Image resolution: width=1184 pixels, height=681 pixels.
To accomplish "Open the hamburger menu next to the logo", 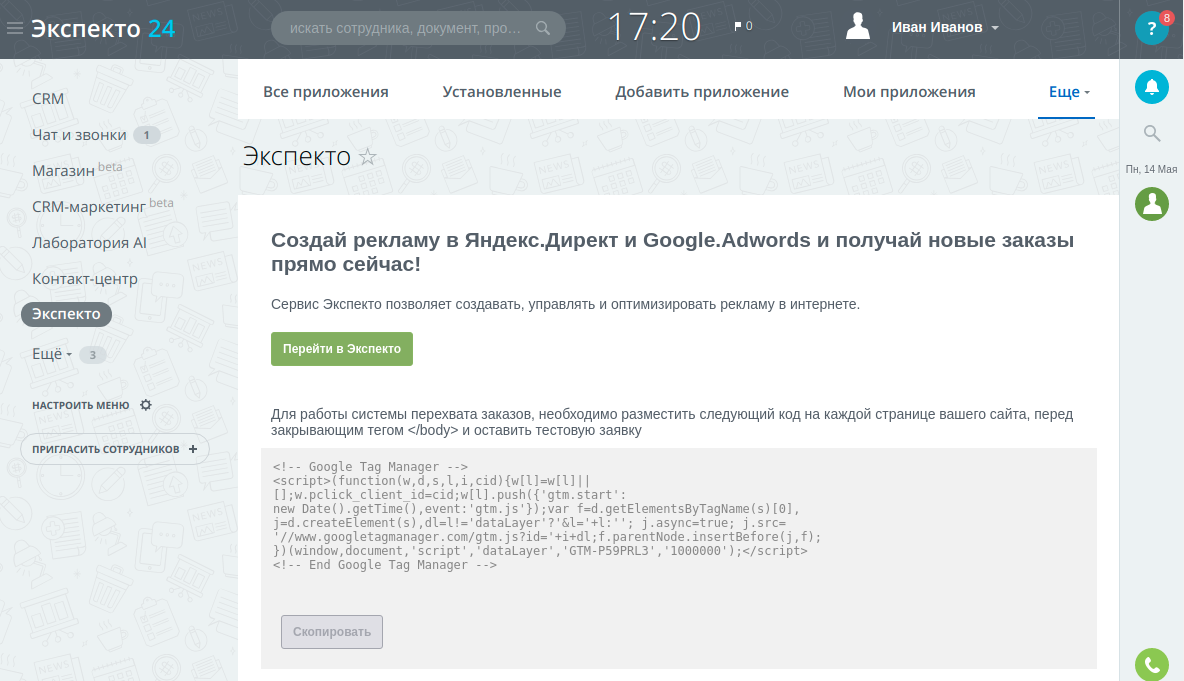I will pyautogui.click(x=14, y=29).
